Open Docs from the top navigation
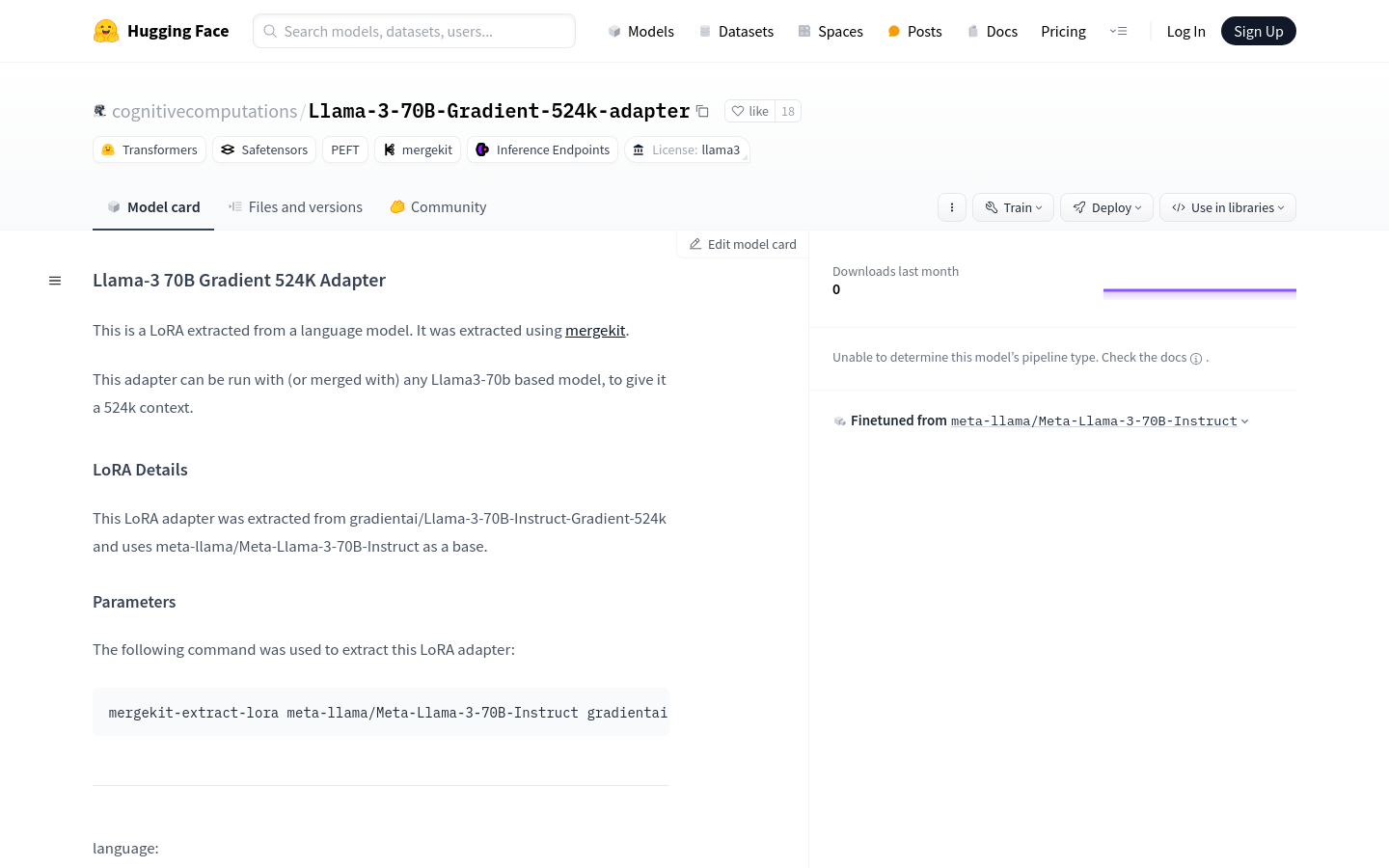The width and height of the screenshot is (1389, 868). tap(992, 31)
